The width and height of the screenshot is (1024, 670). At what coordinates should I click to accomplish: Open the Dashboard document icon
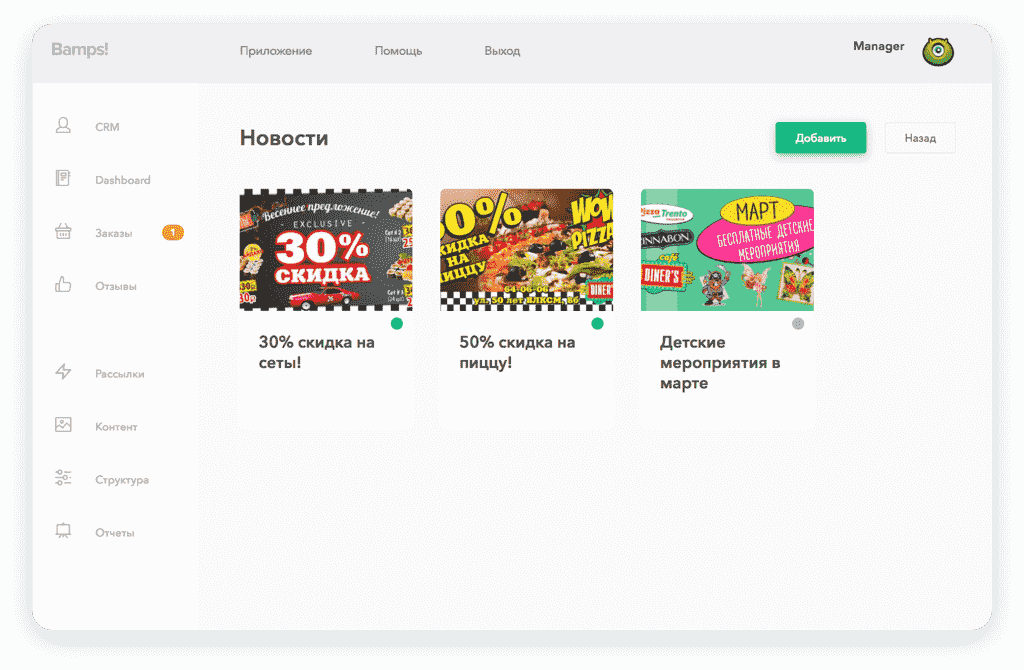(x=63, y=179)
